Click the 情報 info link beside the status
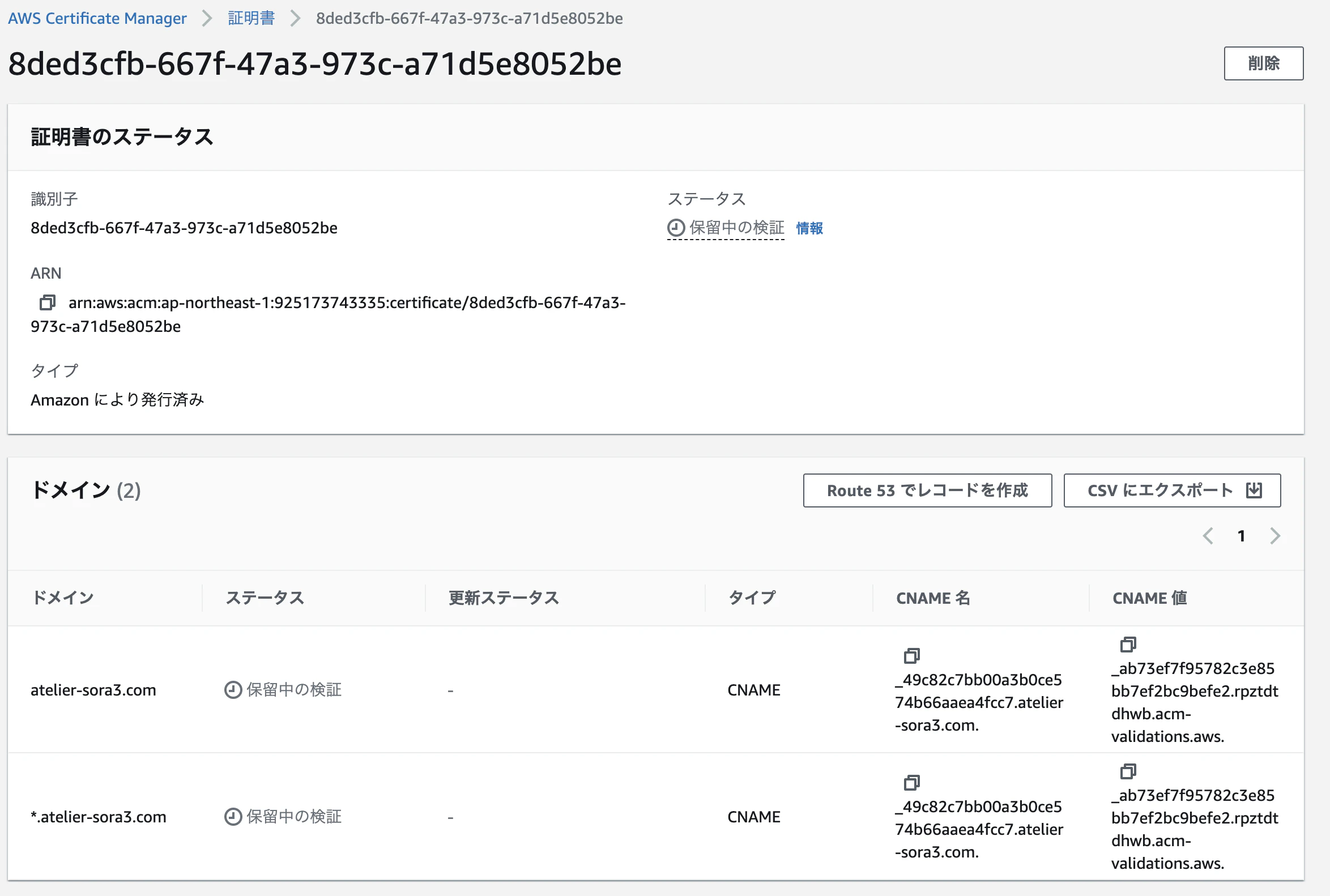Screen dimensions: 1330x896 click(x=809, y=228)
